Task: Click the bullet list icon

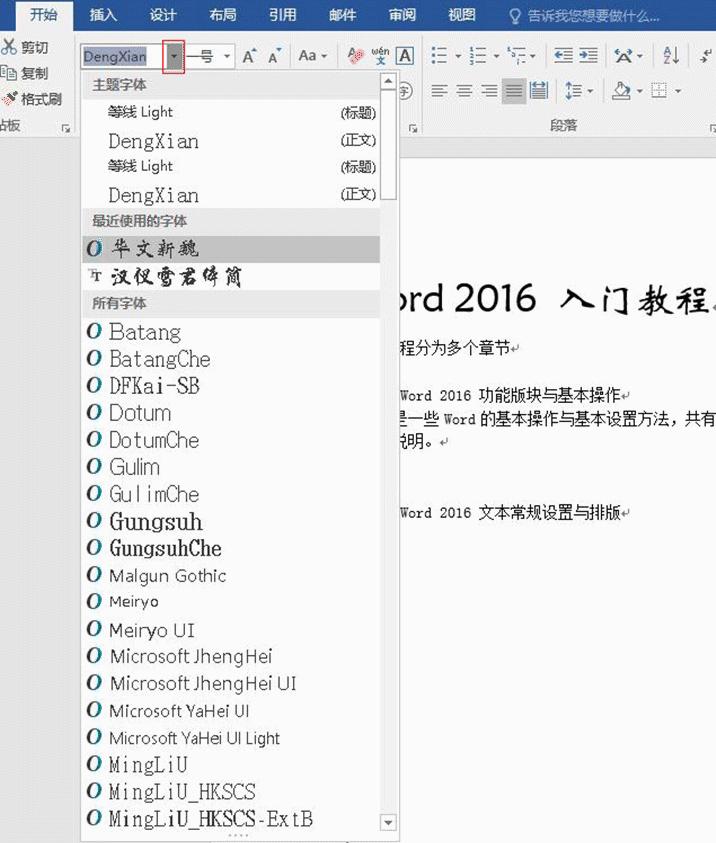Action: 439,55
